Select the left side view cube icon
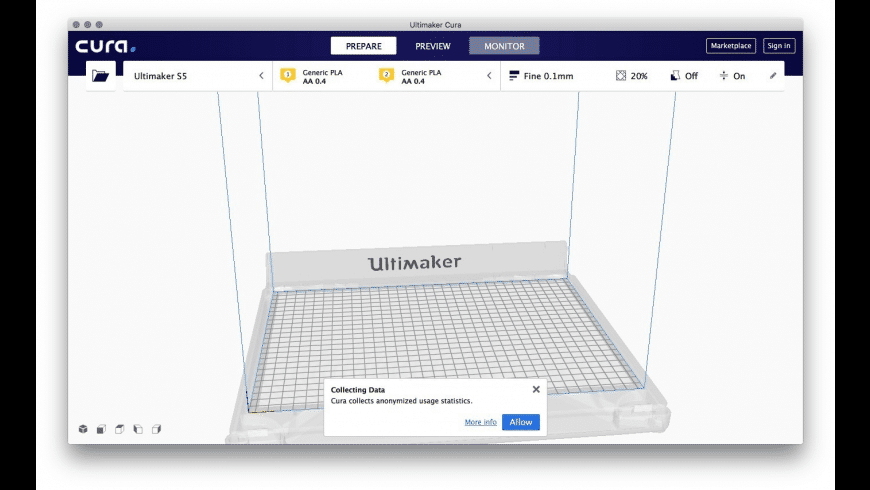Image resolution: width=870 pixels, height=490 pixels. coord(138,429)
